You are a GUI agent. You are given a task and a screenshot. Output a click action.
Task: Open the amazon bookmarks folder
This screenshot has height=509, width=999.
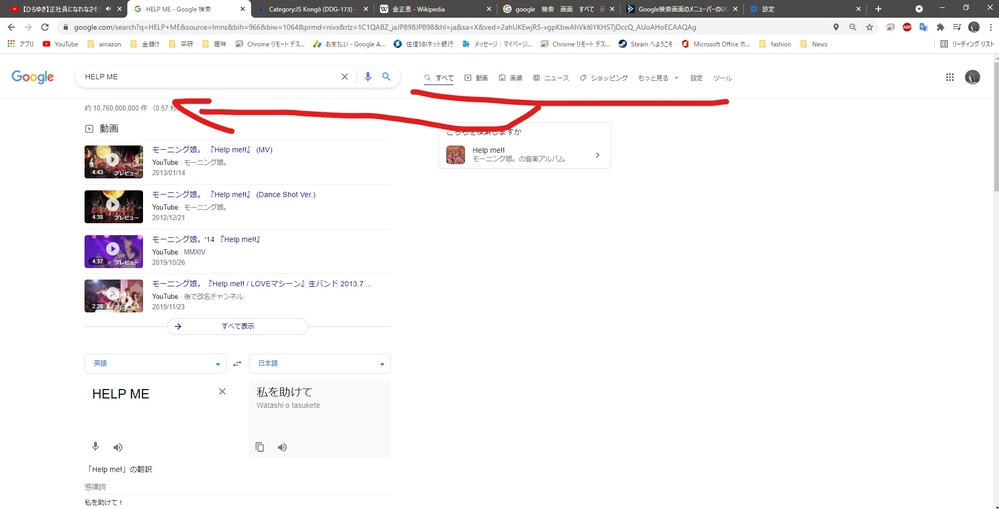click(x=104, y=44)
